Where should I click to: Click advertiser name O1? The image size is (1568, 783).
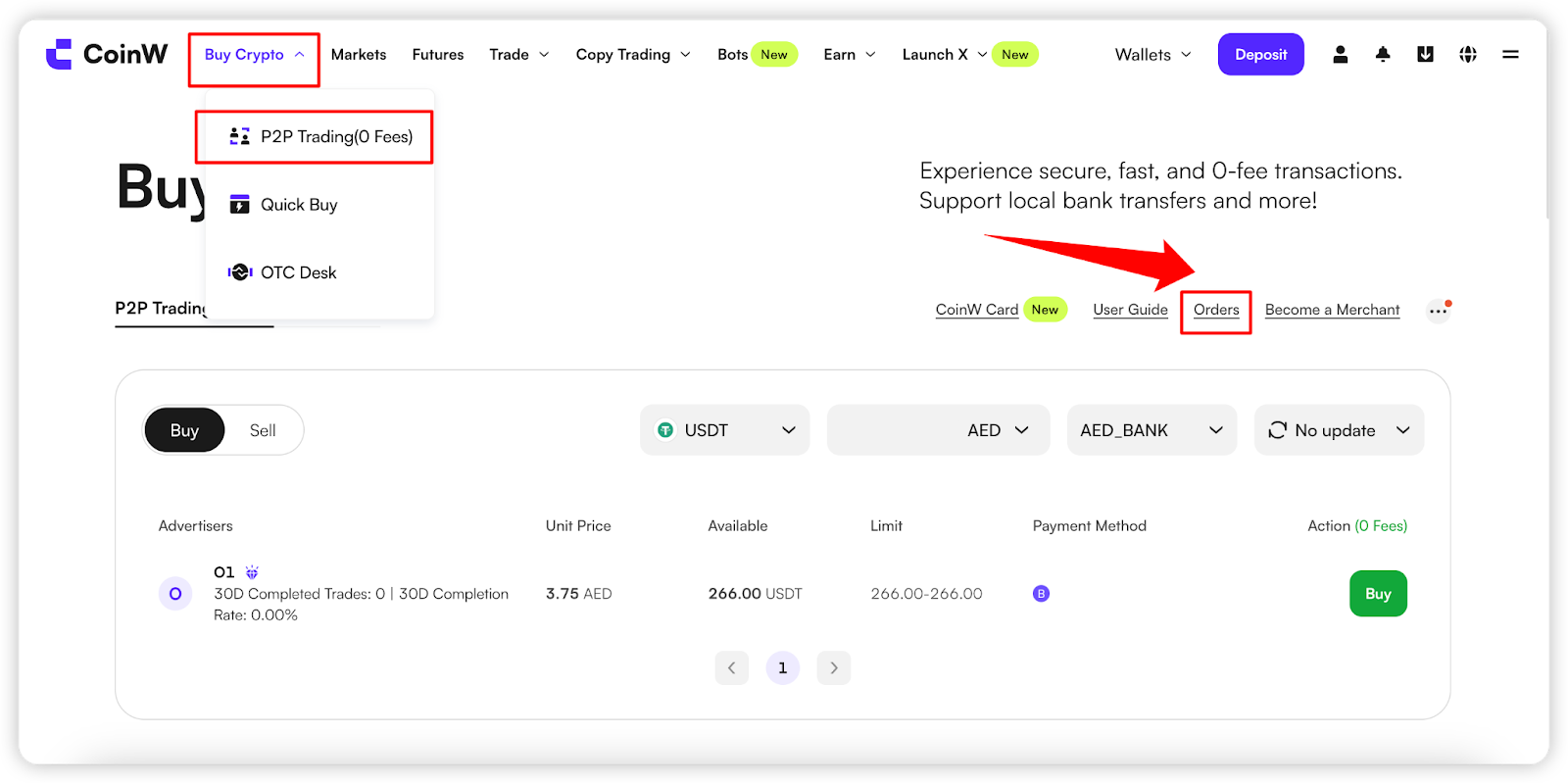click(223, 572)
